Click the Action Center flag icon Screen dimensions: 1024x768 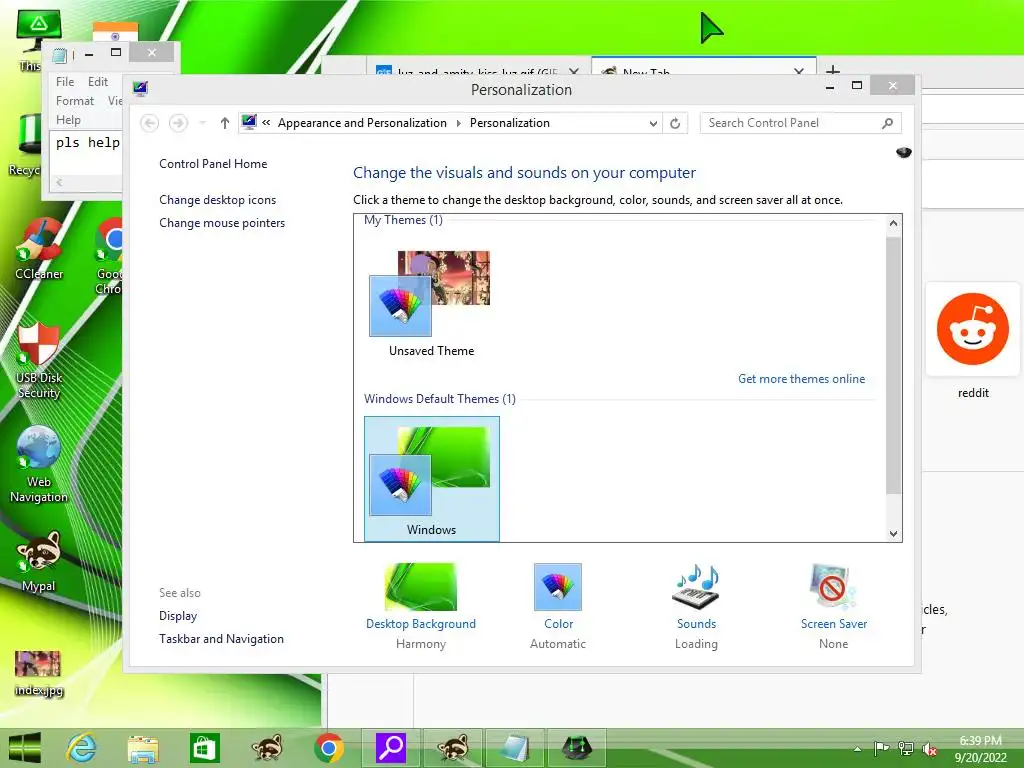click(881, 749)
